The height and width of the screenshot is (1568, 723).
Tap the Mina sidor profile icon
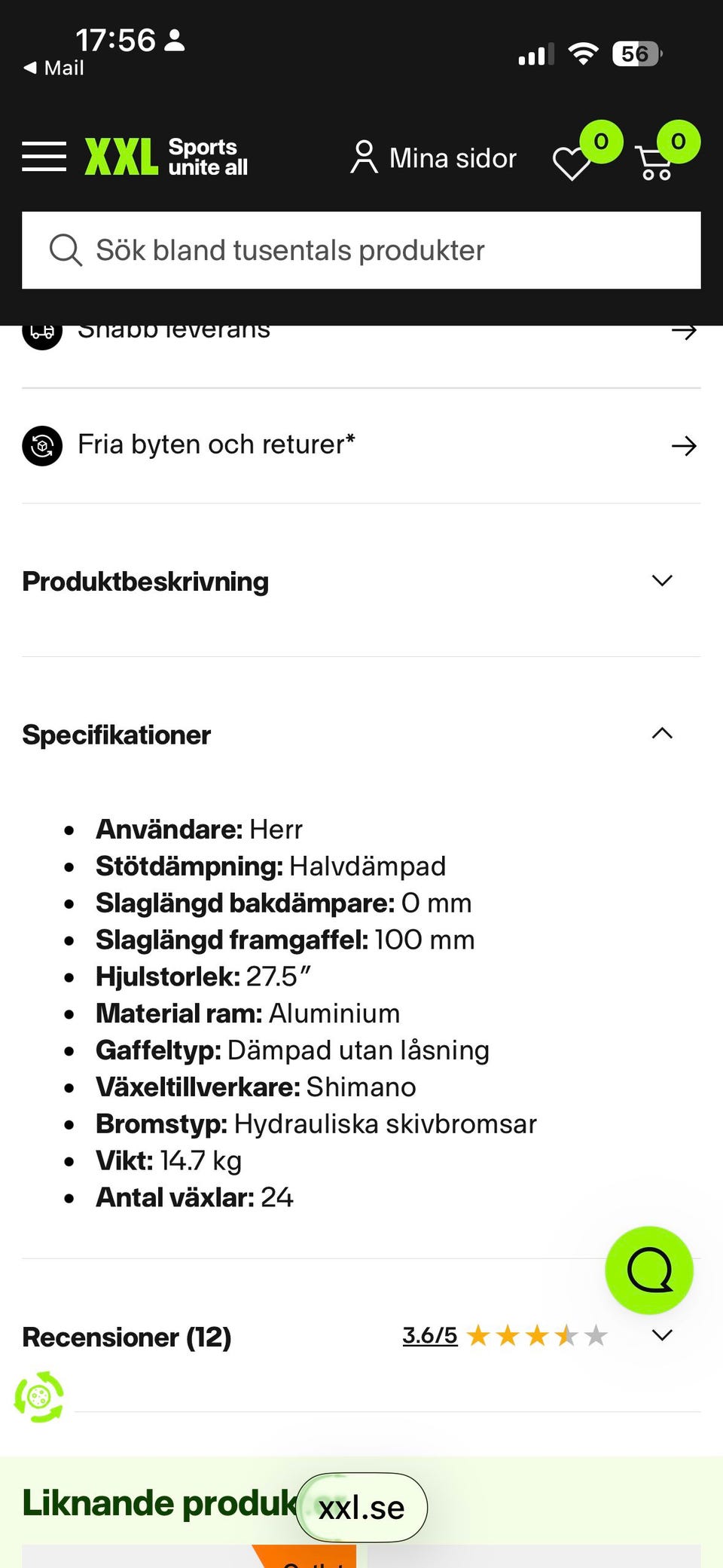click(364, 157)
